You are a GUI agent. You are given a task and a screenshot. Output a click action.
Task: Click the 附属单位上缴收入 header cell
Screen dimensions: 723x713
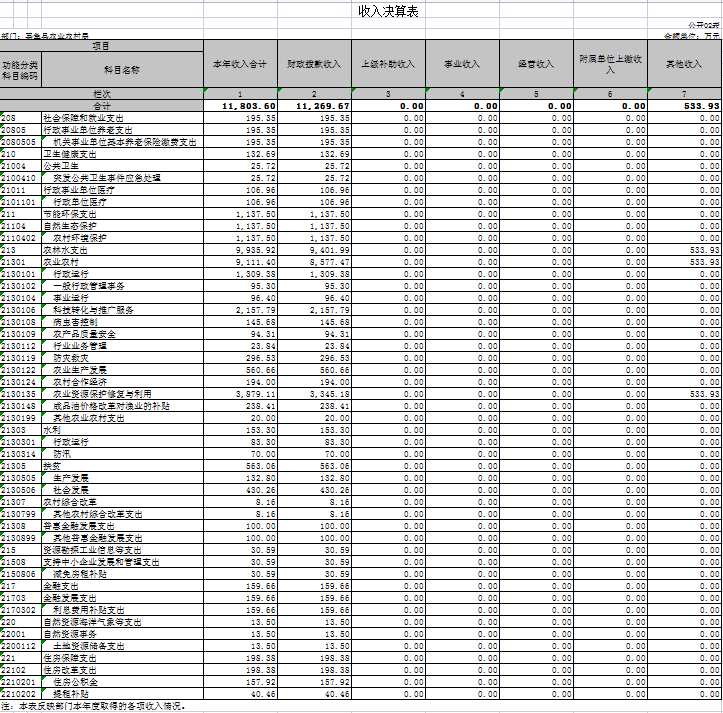click(x=610, y=64)
